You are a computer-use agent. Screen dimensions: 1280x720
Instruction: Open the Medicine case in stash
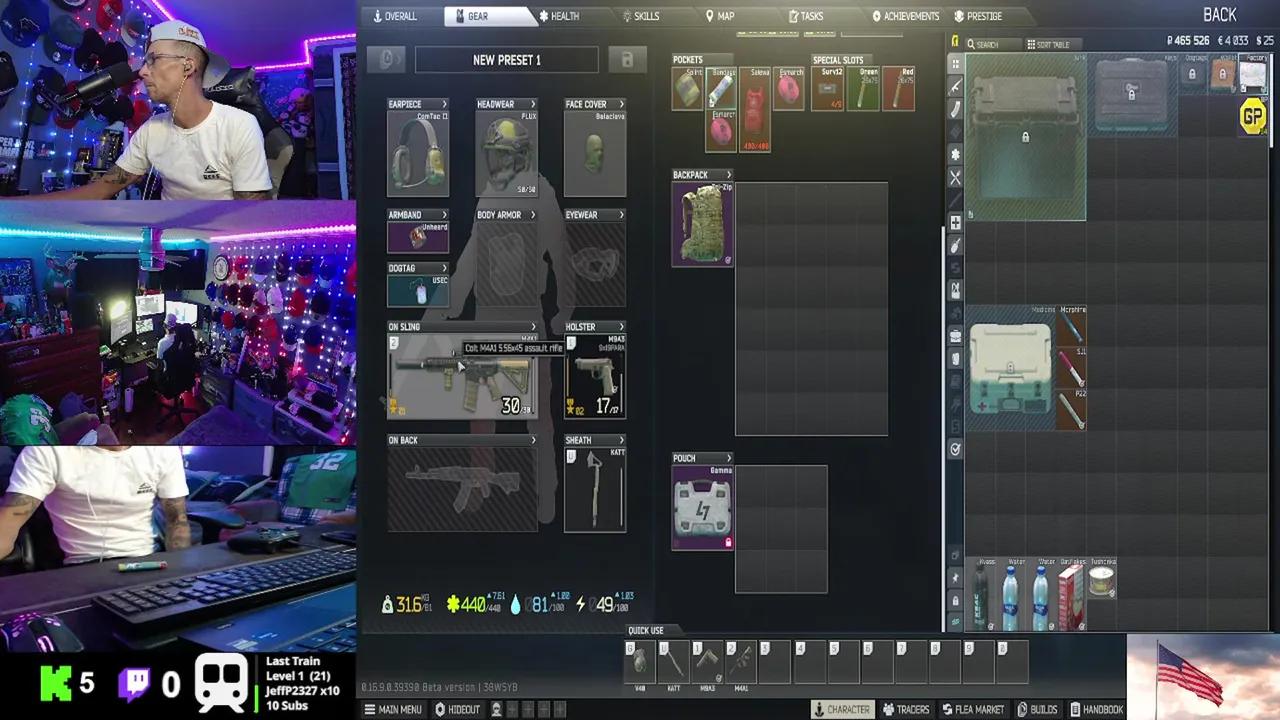[x=1010, y=370]
